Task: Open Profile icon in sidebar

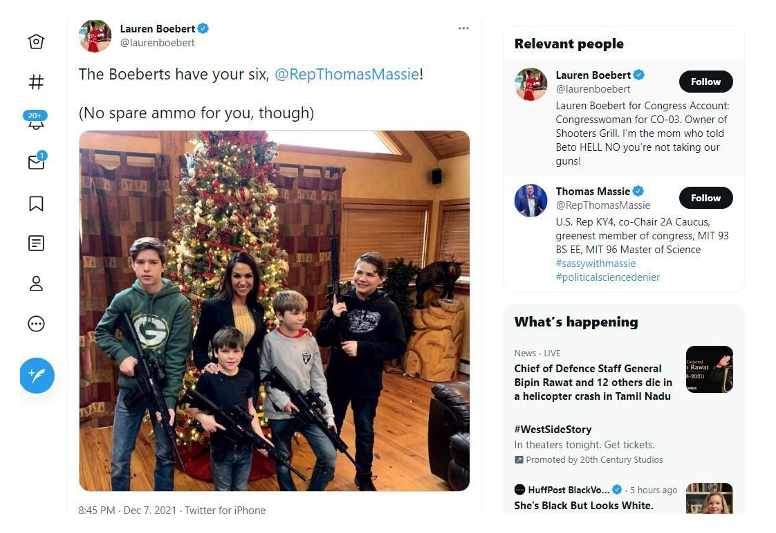Action: click(36, 283)
